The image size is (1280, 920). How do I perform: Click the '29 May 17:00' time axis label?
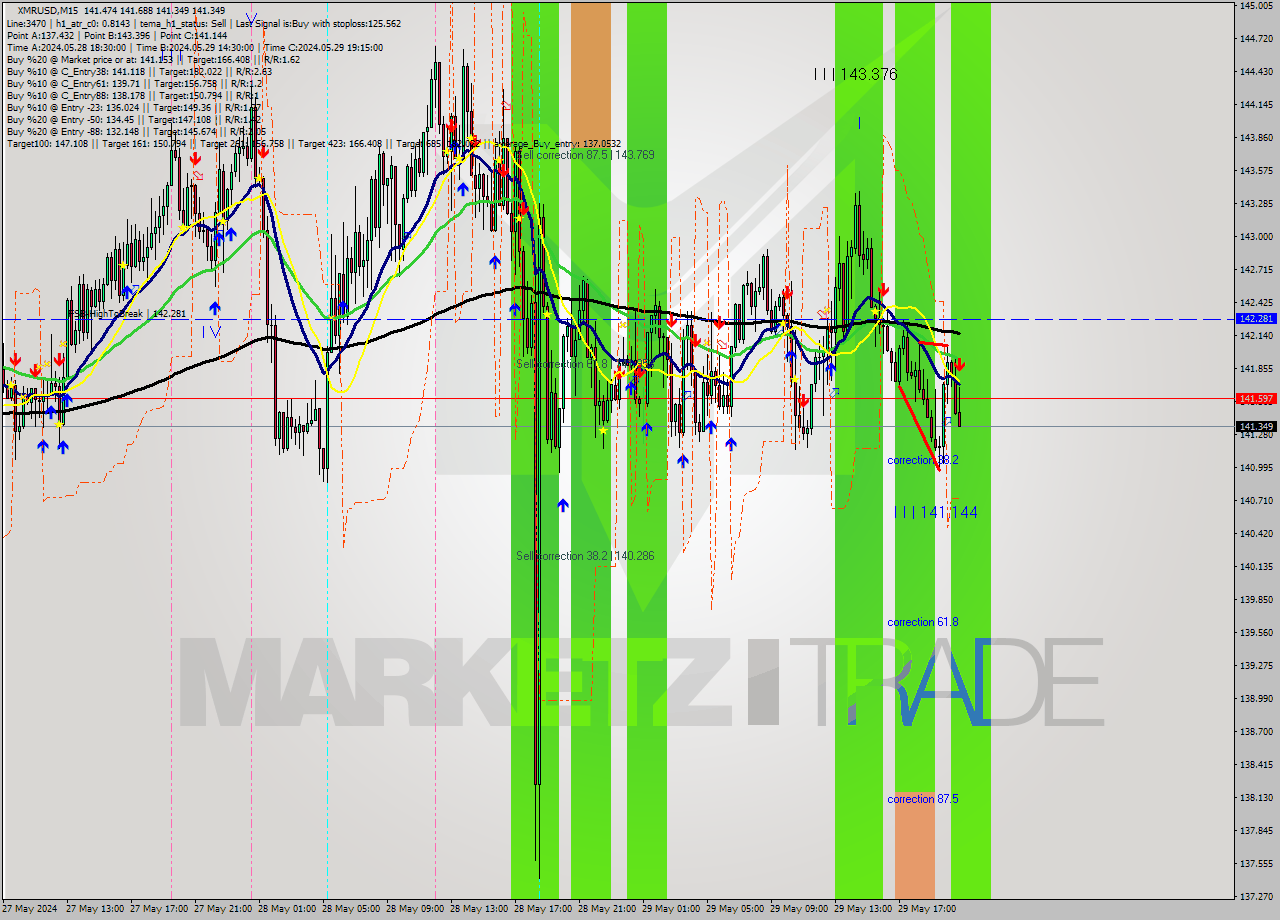pos(927,909)
